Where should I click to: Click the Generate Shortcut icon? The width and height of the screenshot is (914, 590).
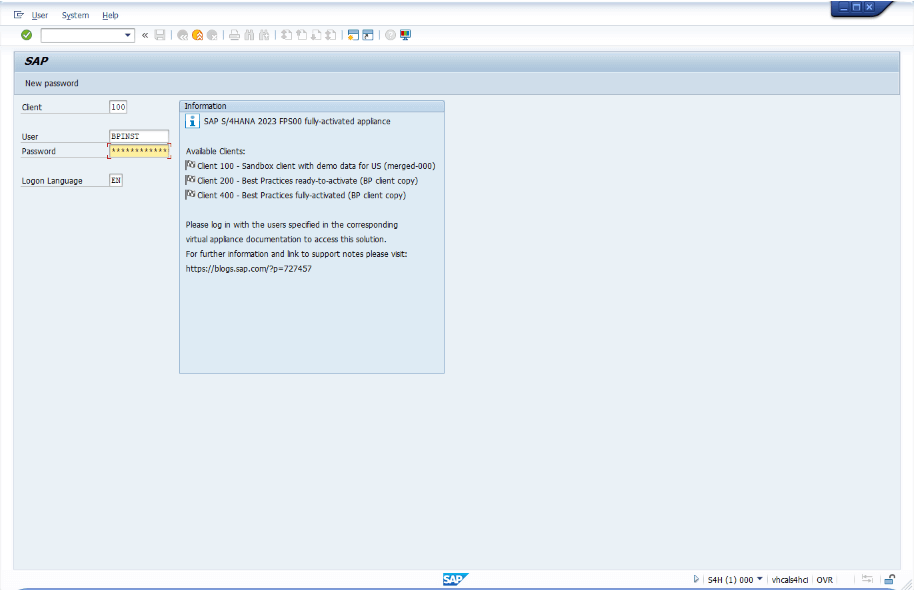click(x=368, y=35)
